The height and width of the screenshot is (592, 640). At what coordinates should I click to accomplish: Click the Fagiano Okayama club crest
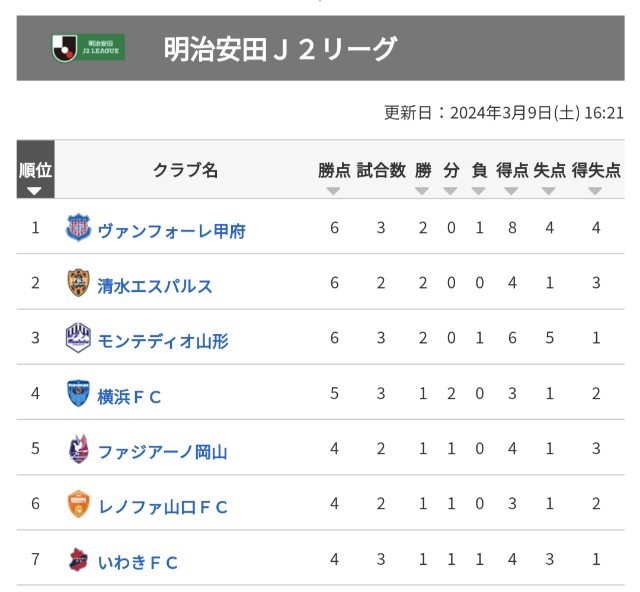[x=78, y=449]
